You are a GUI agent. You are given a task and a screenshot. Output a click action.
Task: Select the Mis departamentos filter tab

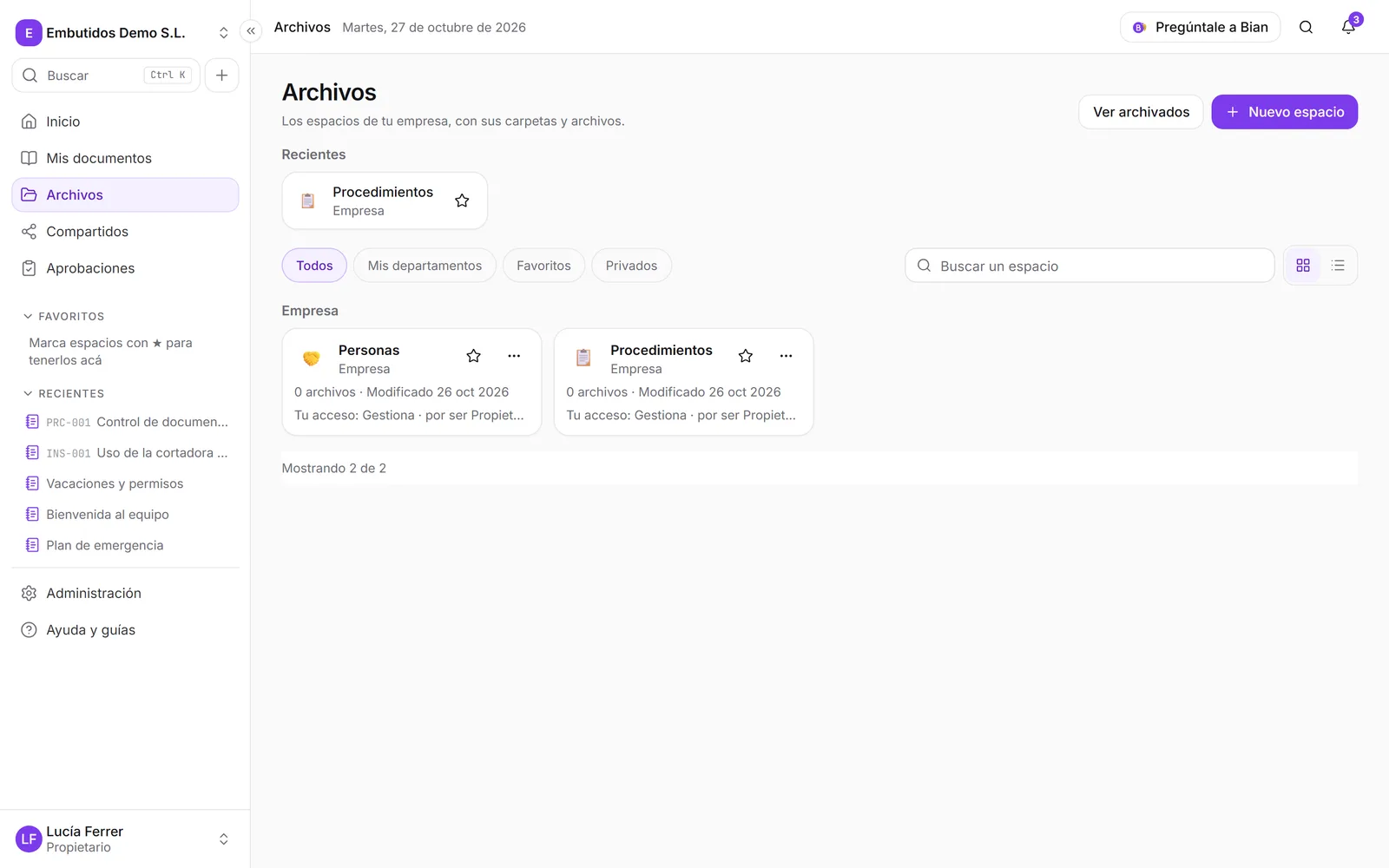[x=425, y=266]
